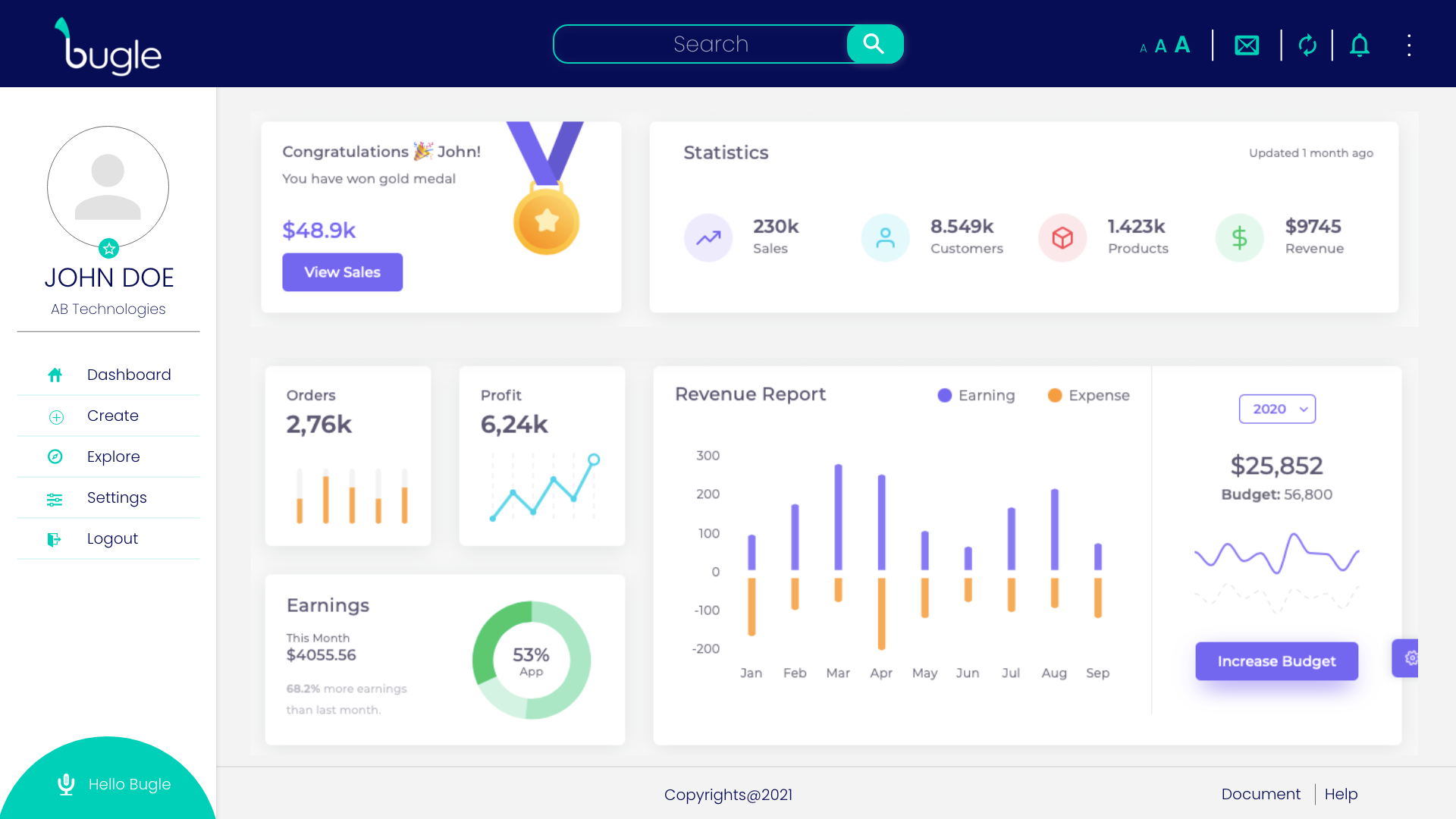
Task: Expand the 2020 year dropdown
Action: (x=1277, y=409)
